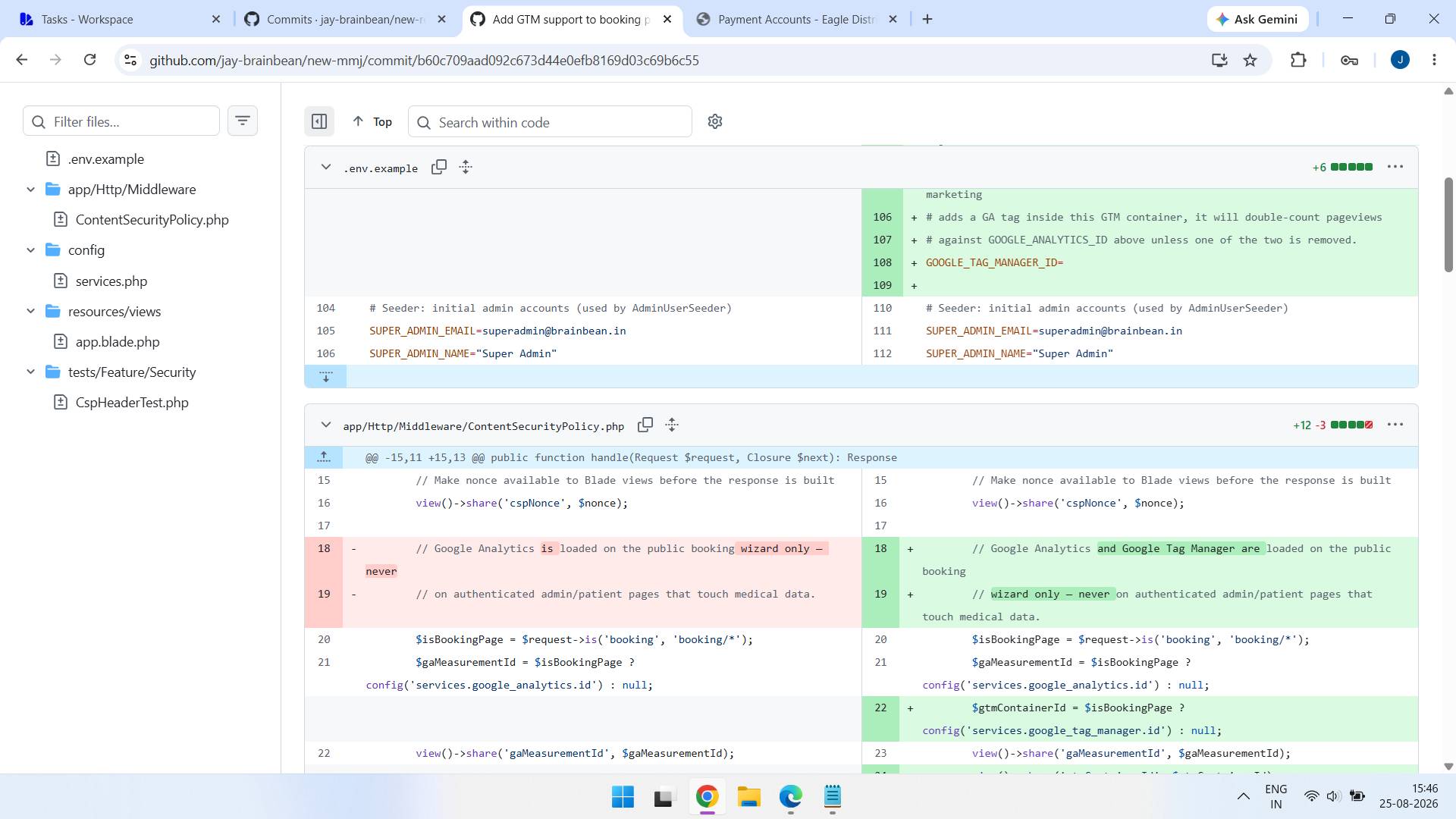Collapse the app/Http/Middleware folder
The width and height of the screenshot is (1456, 819).
click(31, 190)
